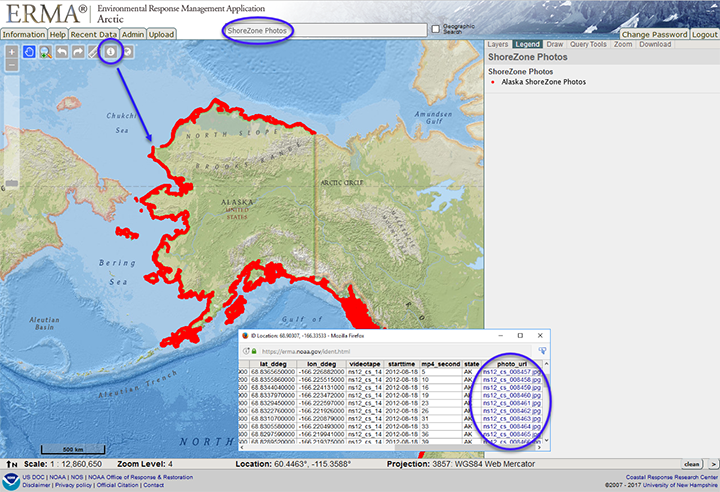Switch to the Zoom tab
Viewport: 720px width, 492px height.
click(x=623, y=45)
